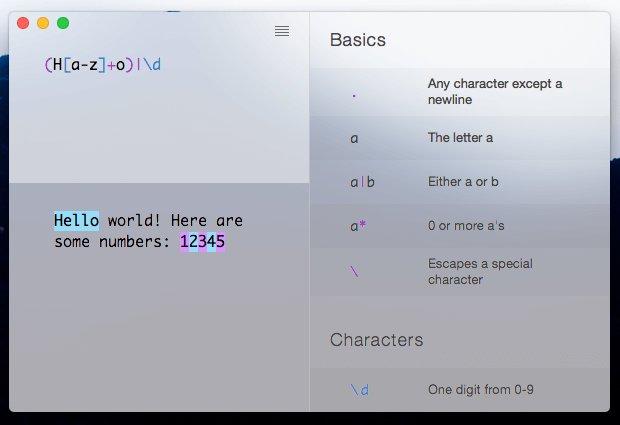
Task: Click the word 'numbers:' in test text
Action: pos(134,242)
